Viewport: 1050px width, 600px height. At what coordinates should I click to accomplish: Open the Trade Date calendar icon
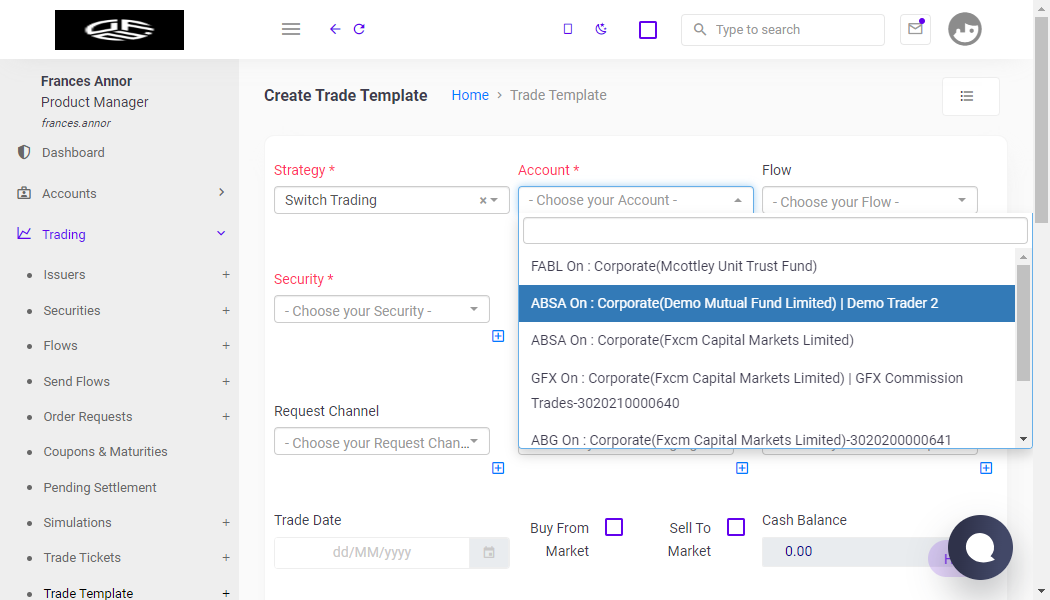[490, 552]
